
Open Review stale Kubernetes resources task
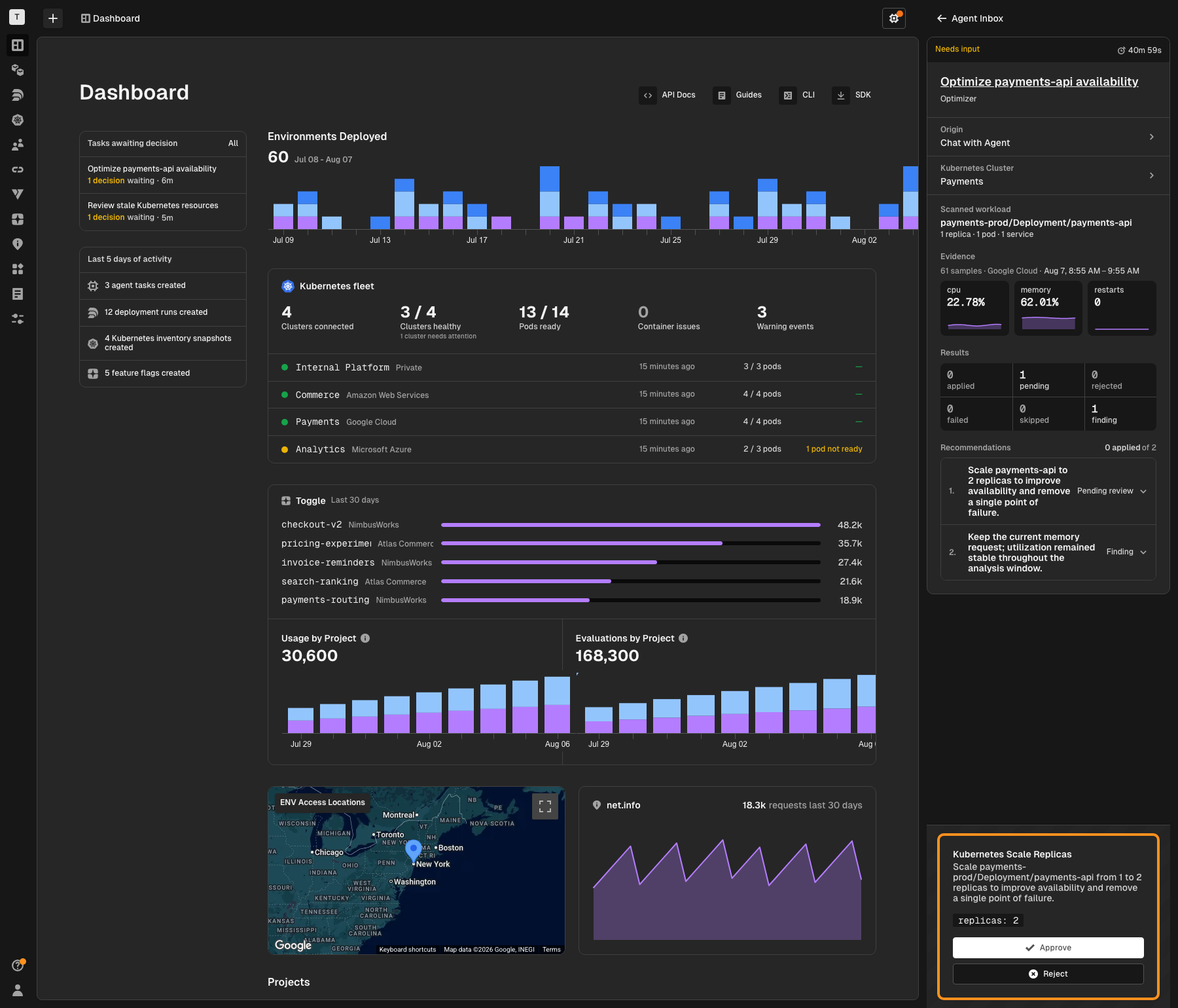click(163, 211)
